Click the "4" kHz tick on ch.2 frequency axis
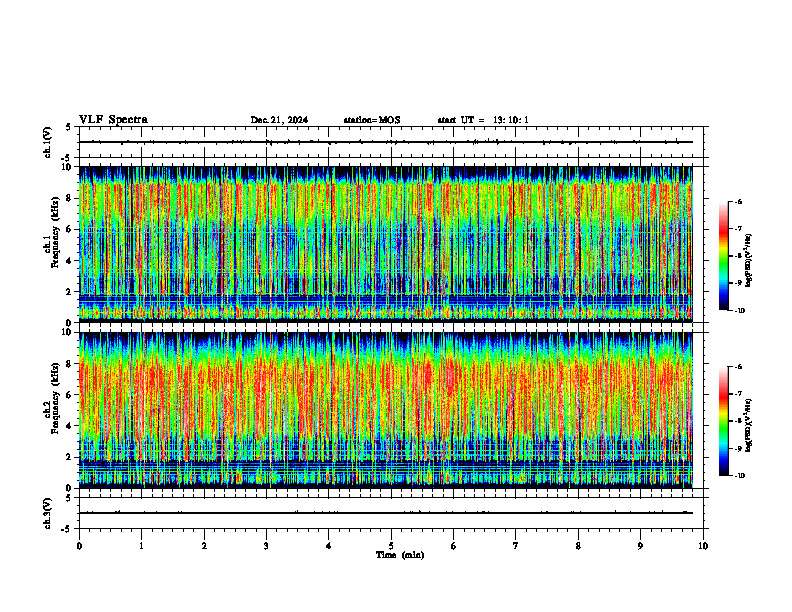The image size is (792, 612). [70, 426]
